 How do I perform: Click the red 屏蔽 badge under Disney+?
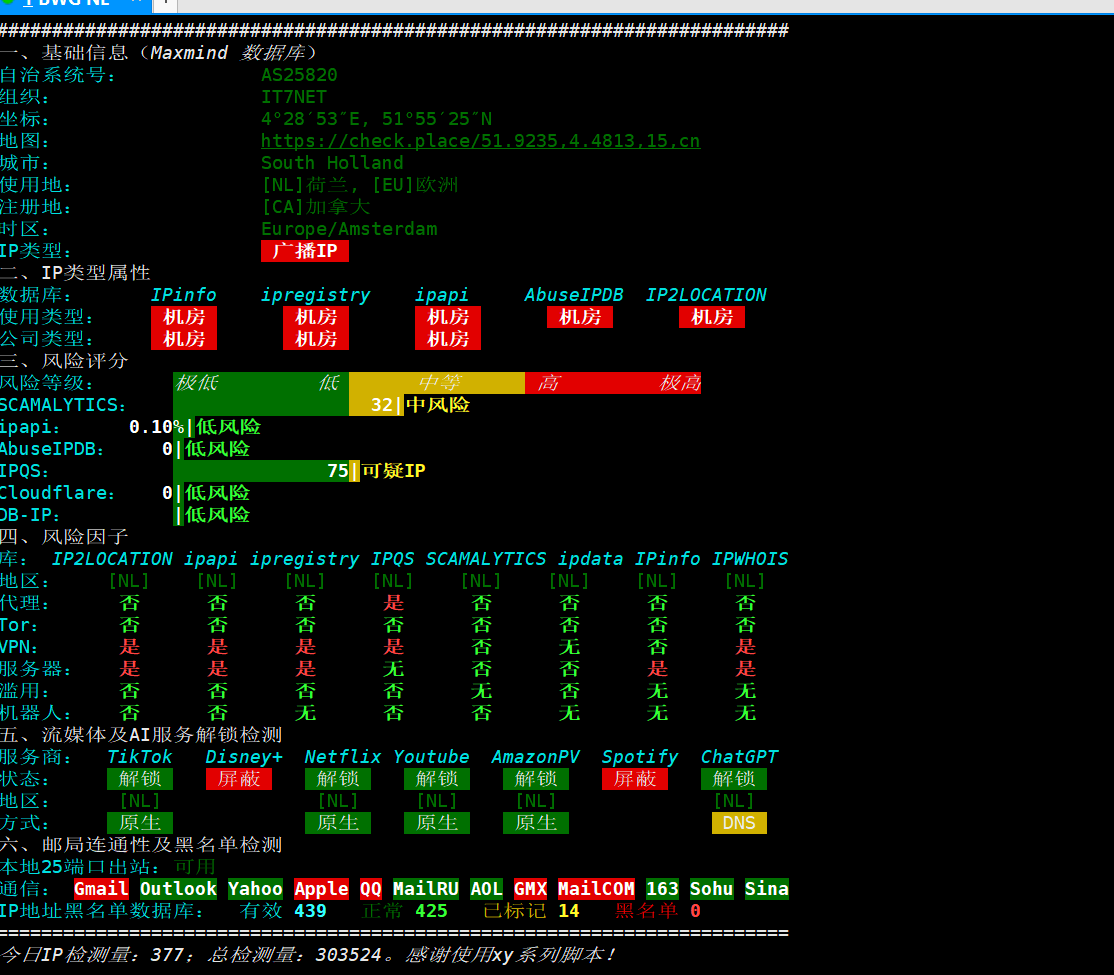pyautogui.click(x=239, y=779)
